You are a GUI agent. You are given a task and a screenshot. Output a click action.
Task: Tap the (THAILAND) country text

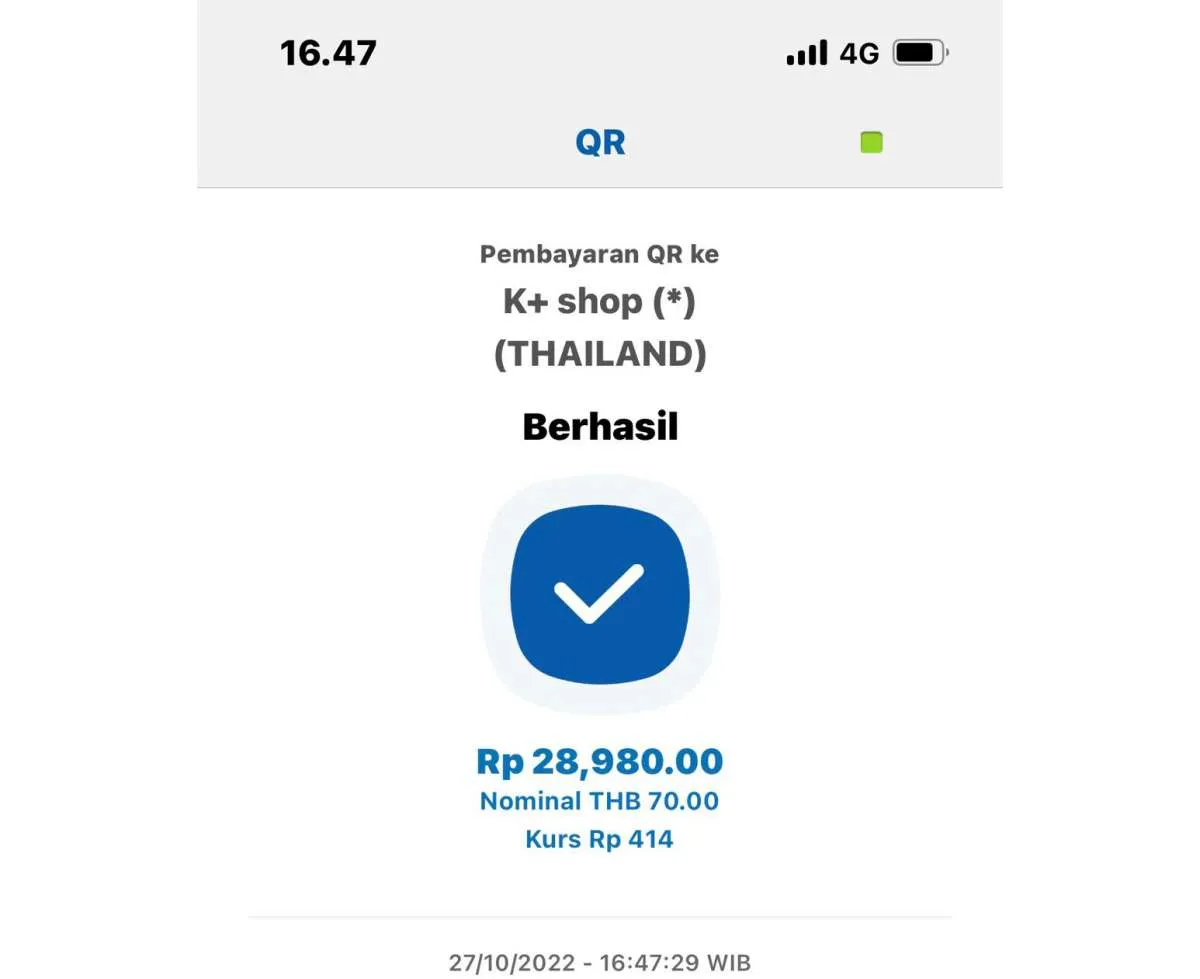click(x=600, y=354)
